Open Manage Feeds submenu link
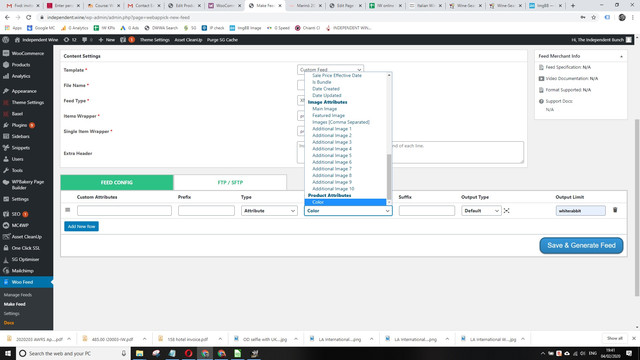 click(x=18, y=295)
